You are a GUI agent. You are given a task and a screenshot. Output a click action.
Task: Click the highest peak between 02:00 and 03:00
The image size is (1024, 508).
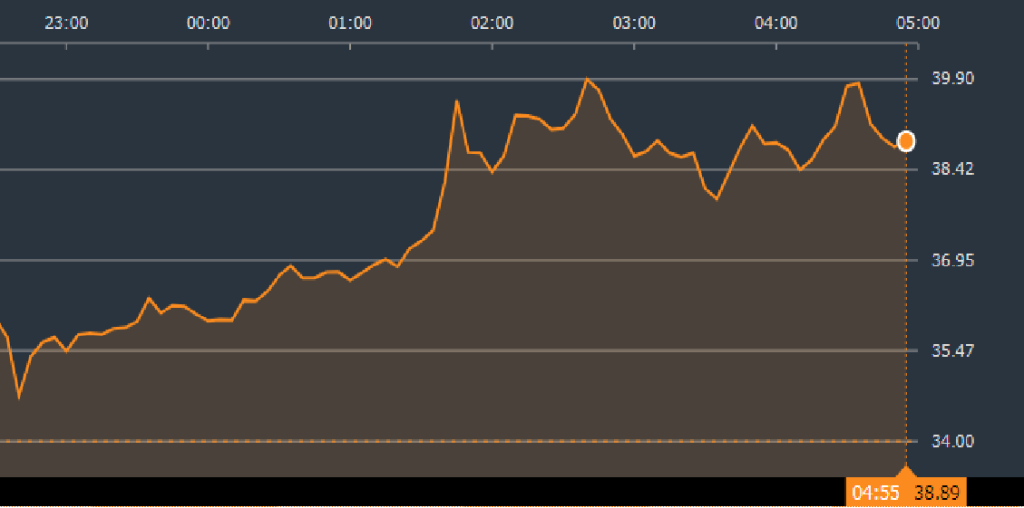(587, 79)
